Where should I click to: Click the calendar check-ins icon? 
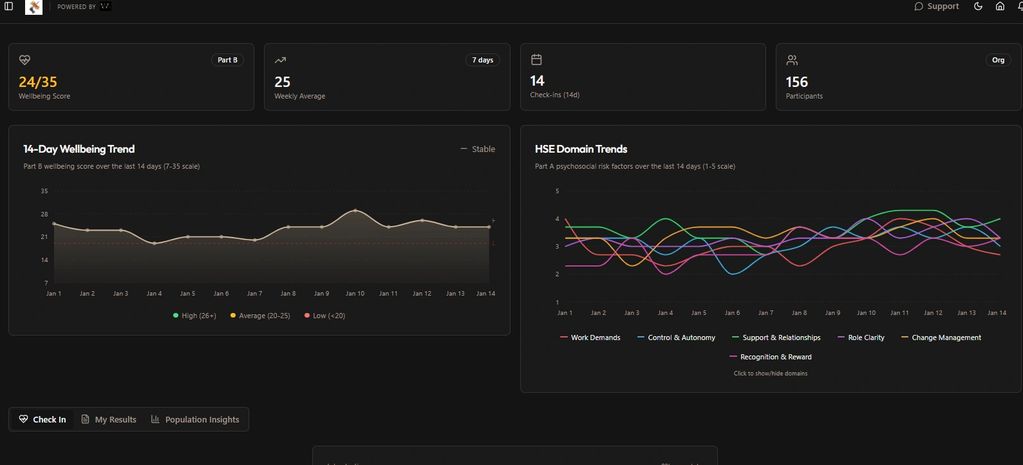(536, 60)
